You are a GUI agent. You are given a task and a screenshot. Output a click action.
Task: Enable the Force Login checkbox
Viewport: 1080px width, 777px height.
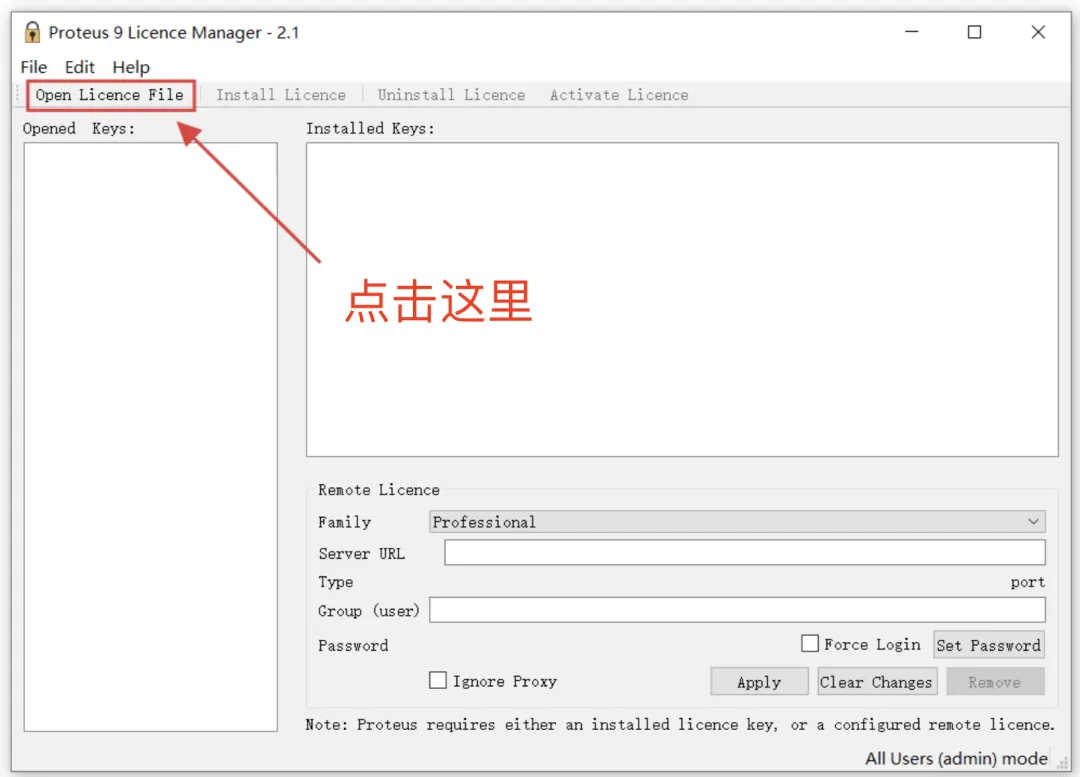(810, 643)
